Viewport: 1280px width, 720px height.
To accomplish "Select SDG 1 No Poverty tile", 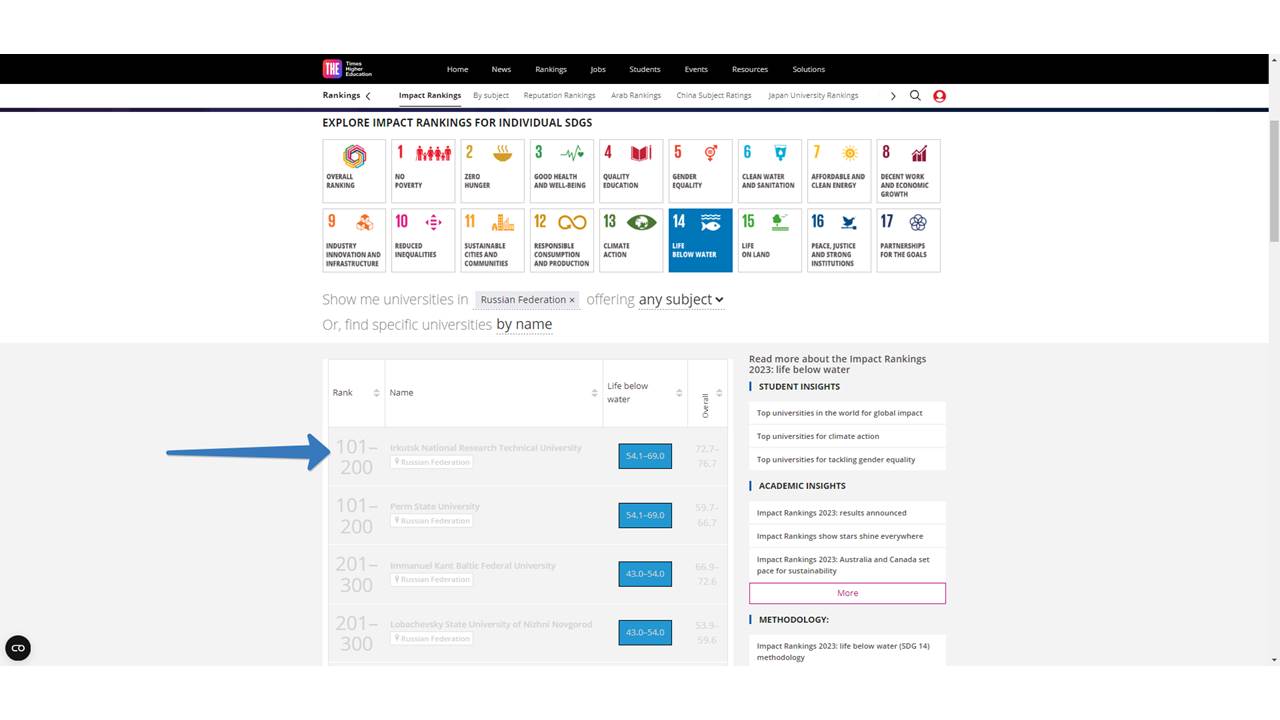I will tap(423, 171).
